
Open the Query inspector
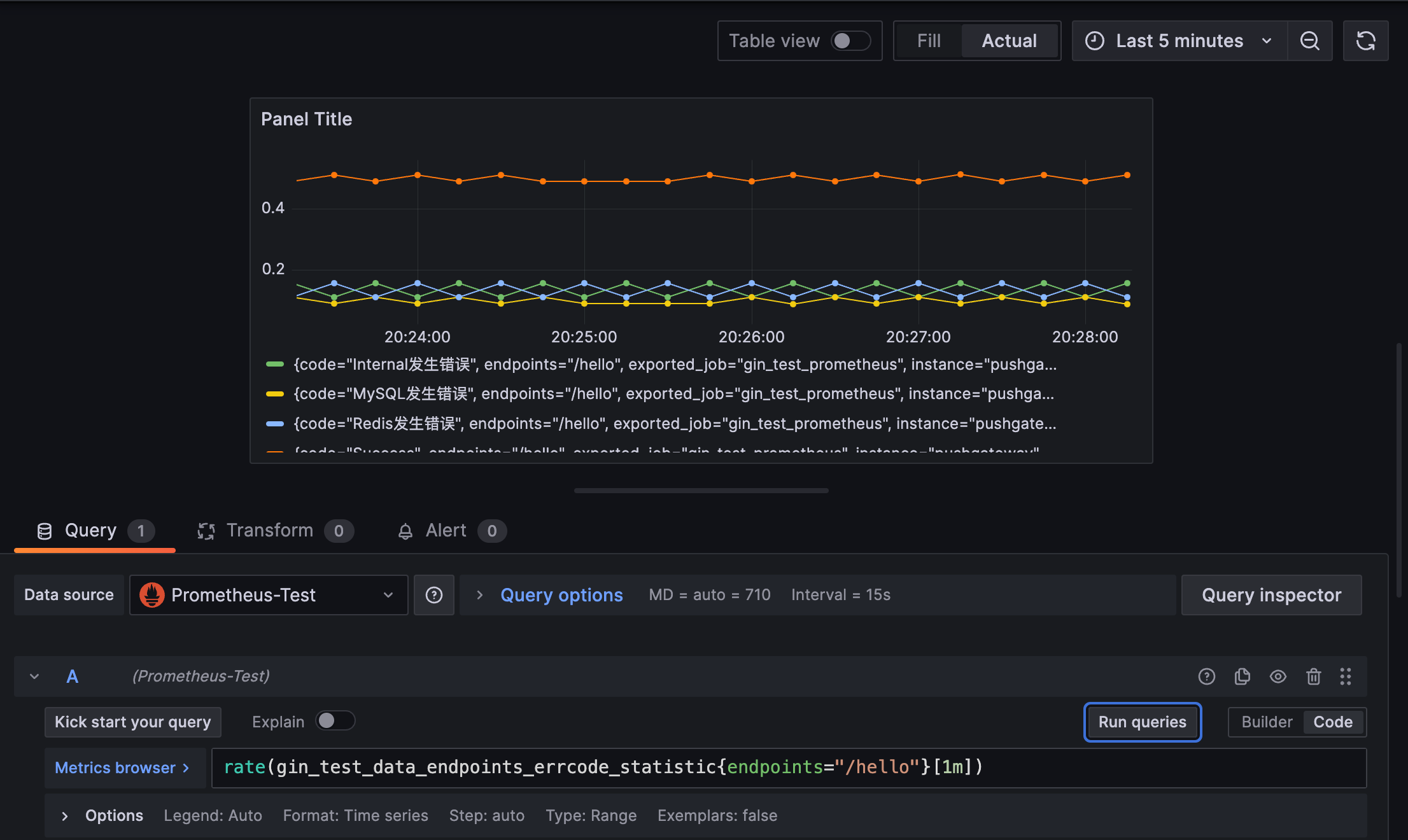[x=1271, y=595]
